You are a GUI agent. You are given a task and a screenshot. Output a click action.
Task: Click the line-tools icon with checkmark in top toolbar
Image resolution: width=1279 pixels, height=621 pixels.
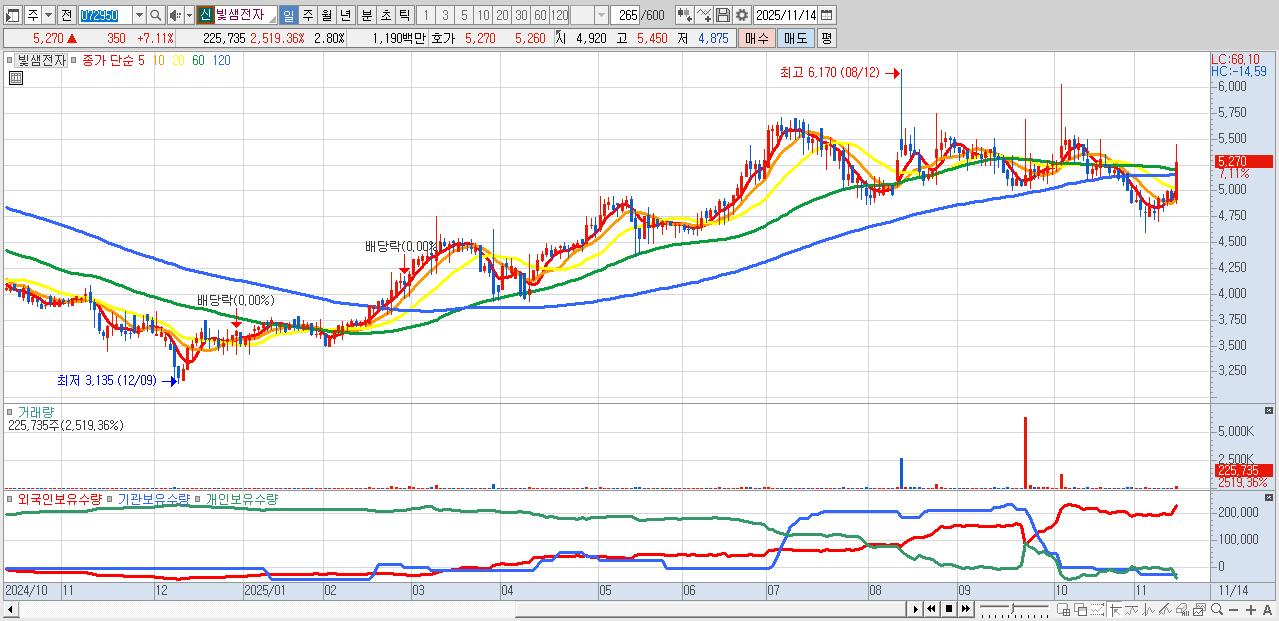704,15
